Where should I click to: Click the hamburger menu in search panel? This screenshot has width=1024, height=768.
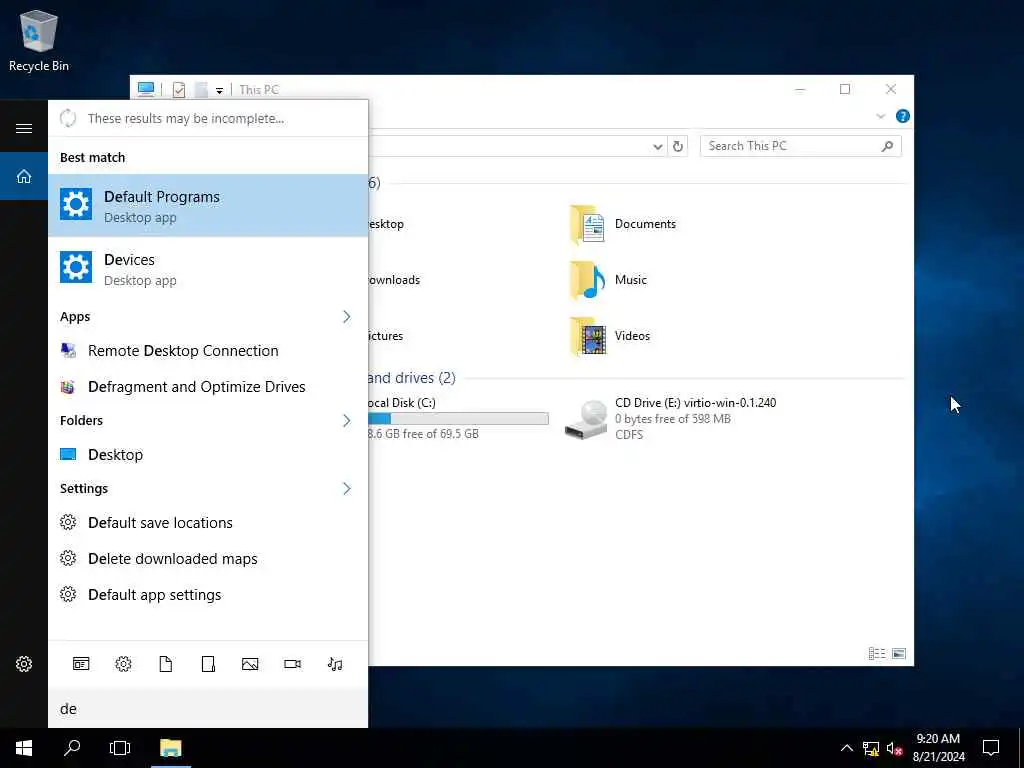coord(24,128)
